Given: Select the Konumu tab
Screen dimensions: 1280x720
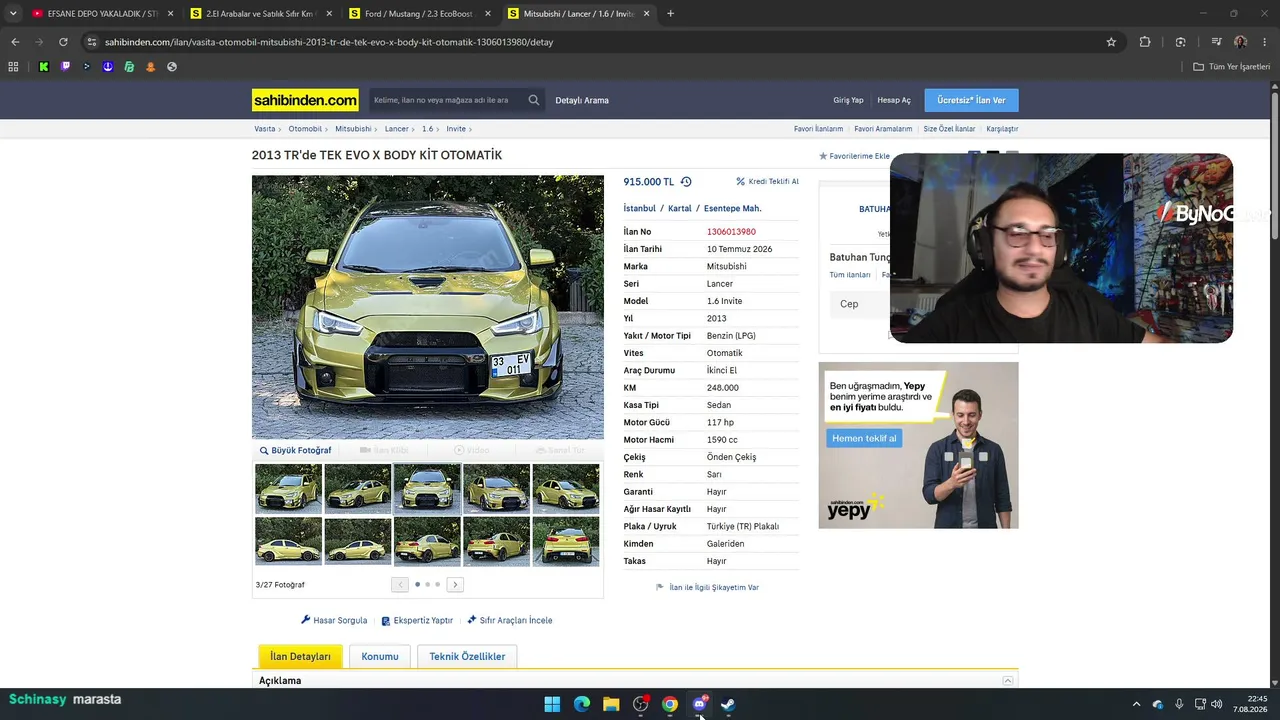Looking at the screenshot, I should [380, 656].
